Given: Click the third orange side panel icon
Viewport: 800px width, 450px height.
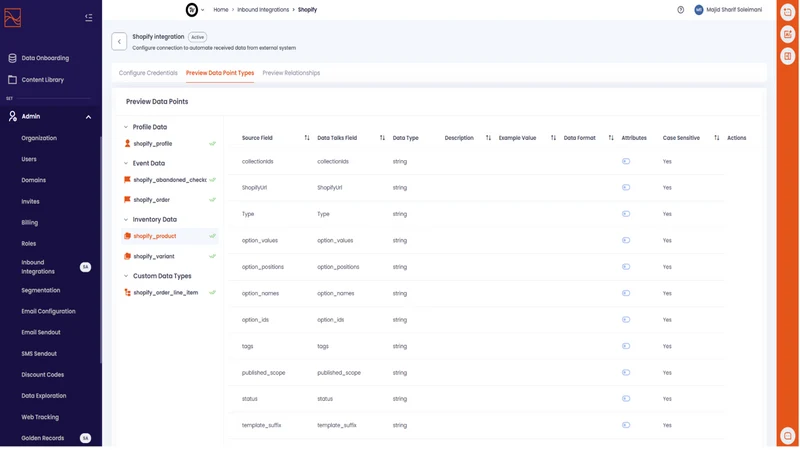Looking at the screenshot, I should (x=788, y=56).
